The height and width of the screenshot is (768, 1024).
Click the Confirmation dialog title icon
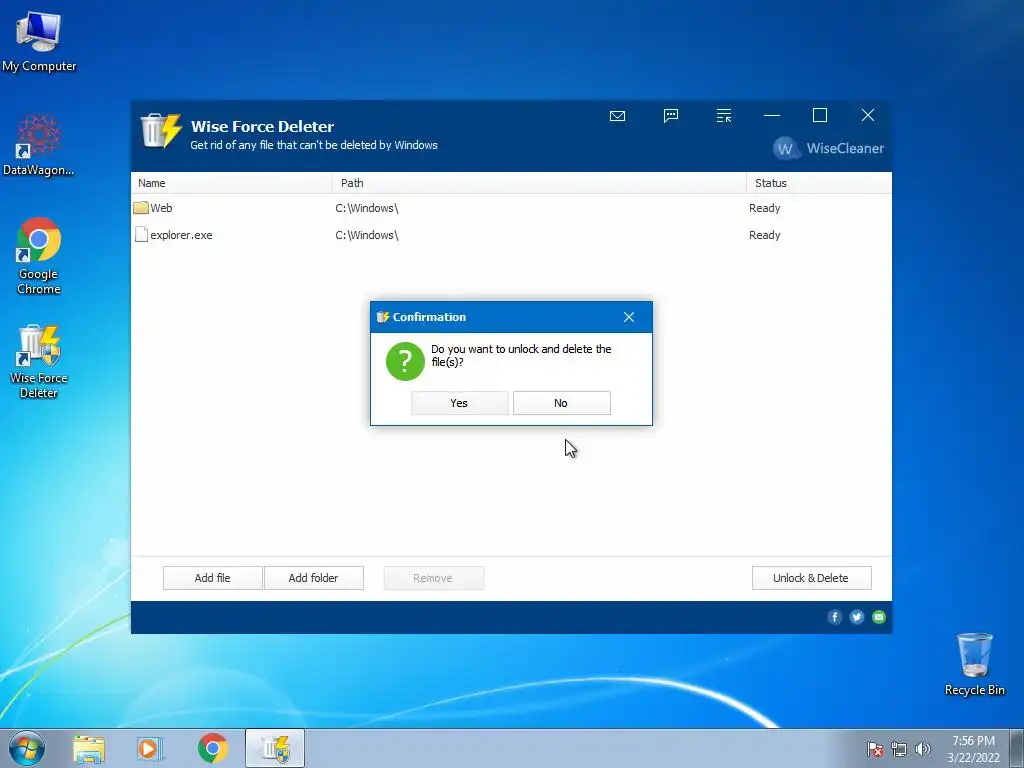[383, 317]
